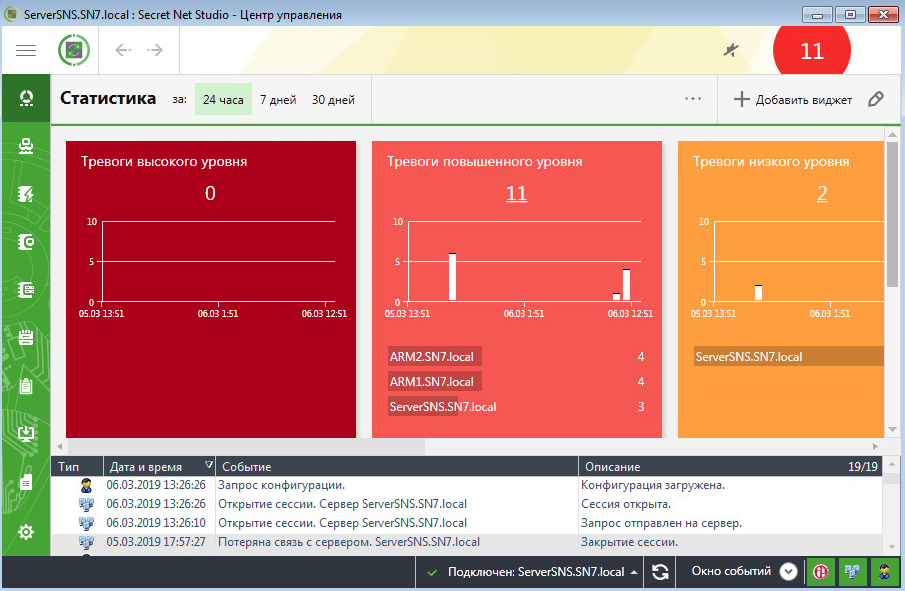This screenshot has width=905, height=591.
Task: Switch statistics to 30 дней
Action: click(x=333, y=99)
